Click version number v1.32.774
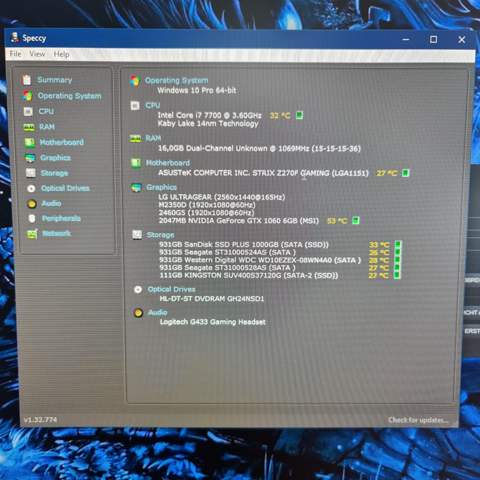This screenshot has width=480, height=480. pos(40,420)
